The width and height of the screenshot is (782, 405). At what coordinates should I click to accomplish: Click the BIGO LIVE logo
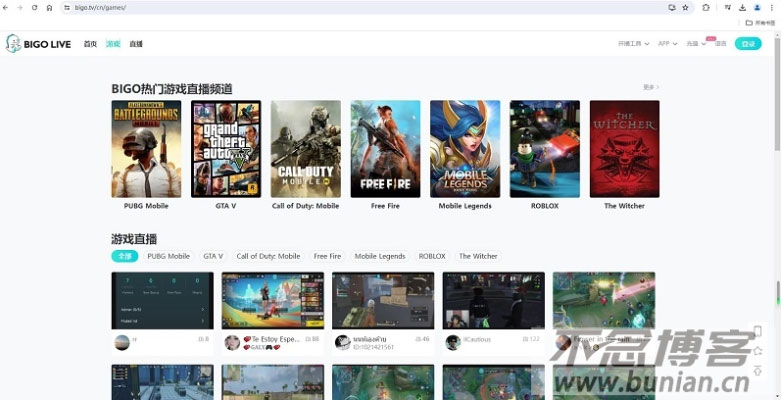(x=38, y=44)
